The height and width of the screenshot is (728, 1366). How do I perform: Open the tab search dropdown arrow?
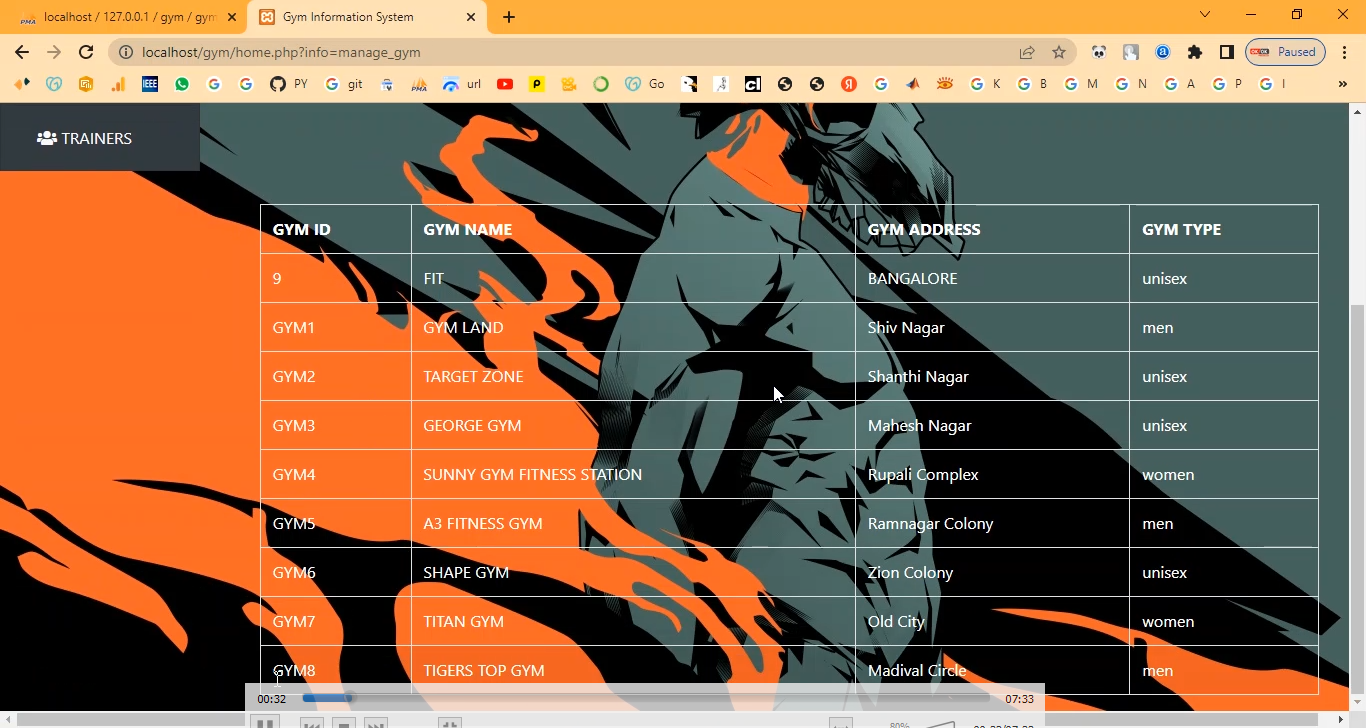click(1205, 15)
